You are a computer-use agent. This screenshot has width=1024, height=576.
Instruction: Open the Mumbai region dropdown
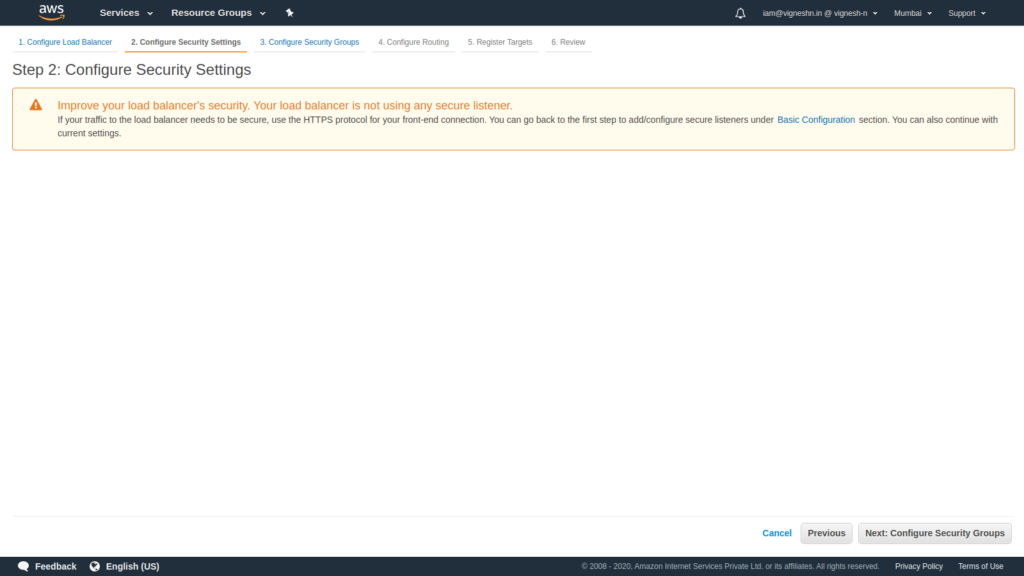(912, 13)
